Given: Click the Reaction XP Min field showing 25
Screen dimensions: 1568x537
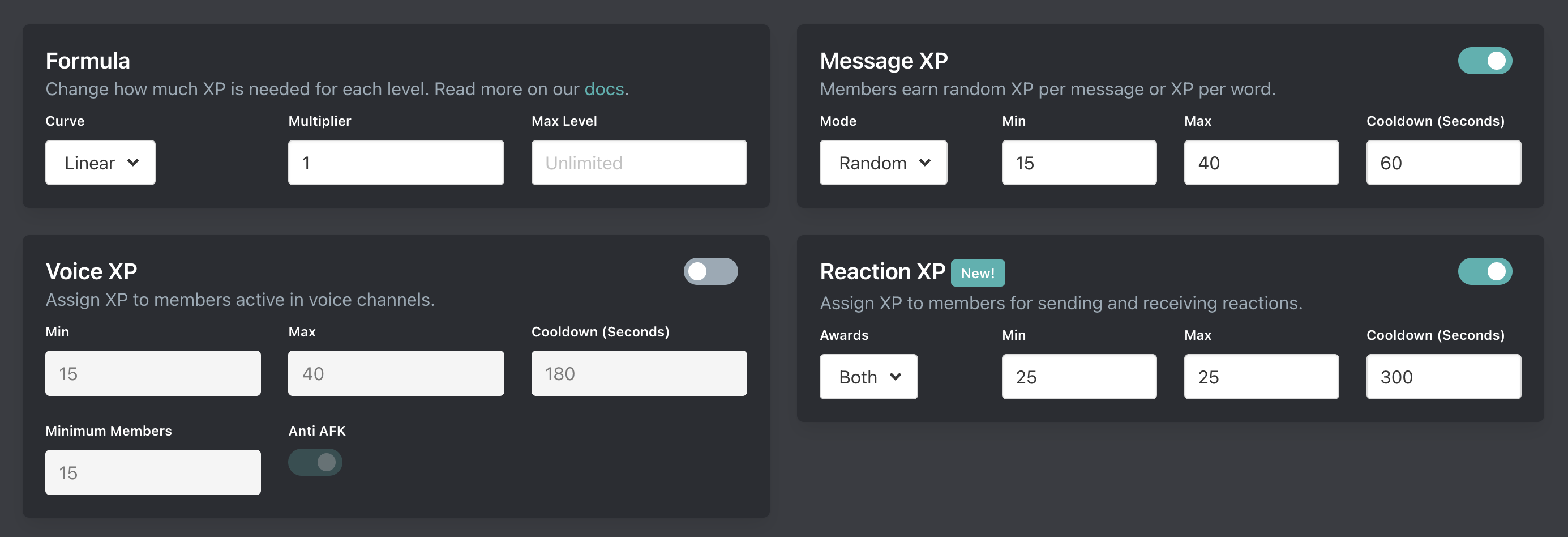Looking at the screenshot, I should [x=1078, y=376].
